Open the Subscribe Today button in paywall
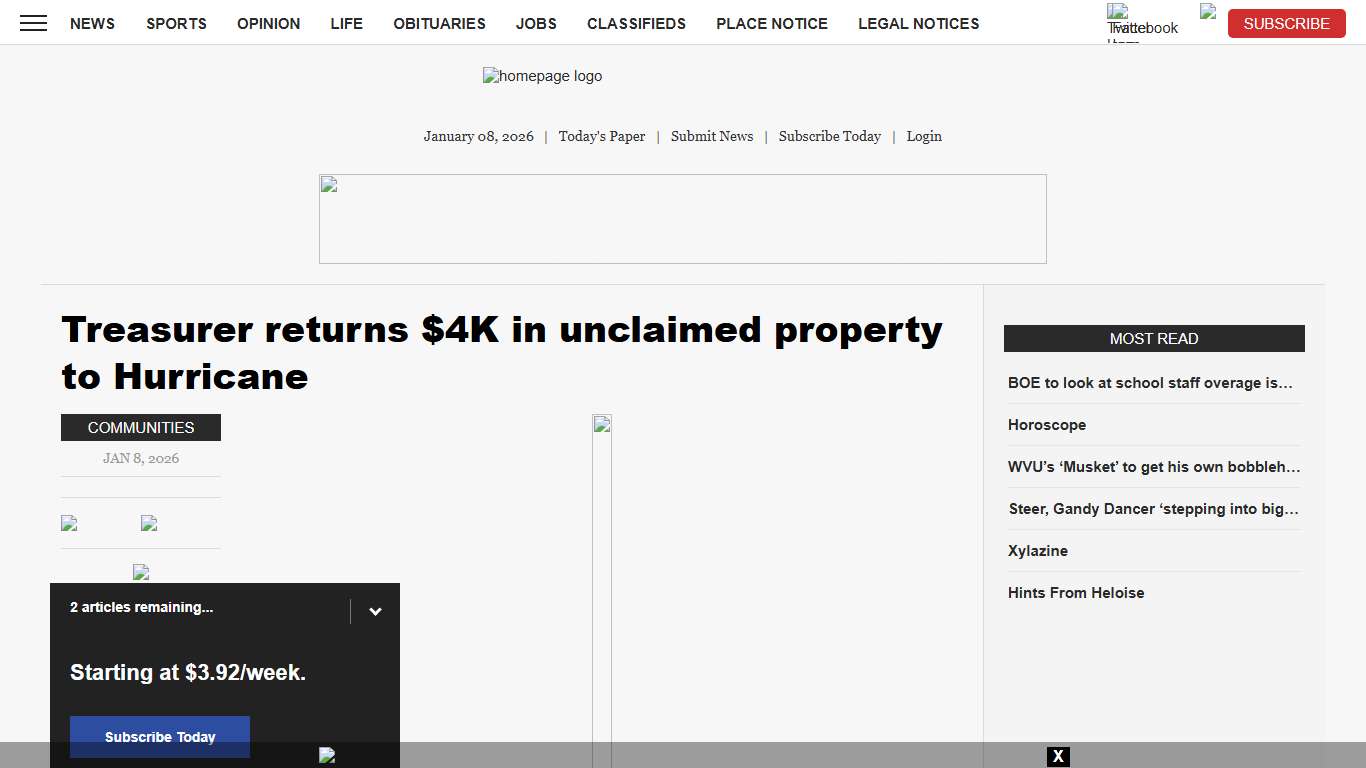The width and height of the screenshot is (1366, 768). tap(159, 737)
